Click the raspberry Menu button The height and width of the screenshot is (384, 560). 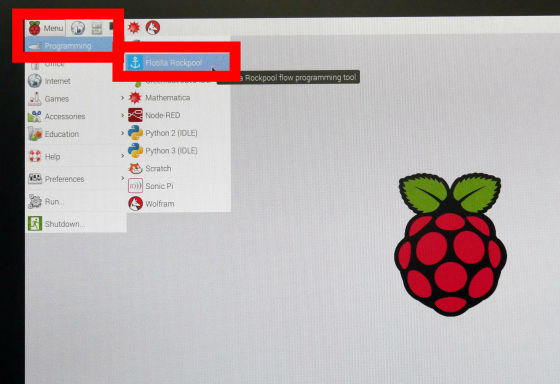[46, 28]
